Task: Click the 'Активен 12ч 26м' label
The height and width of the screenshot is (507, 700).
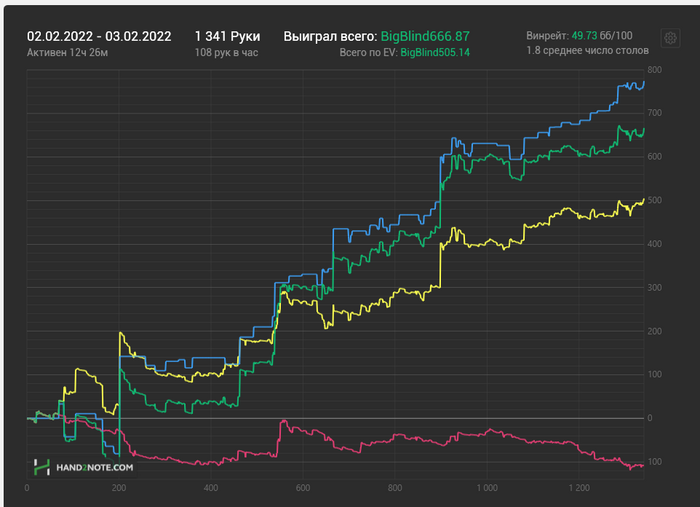Action: point(67,53)
